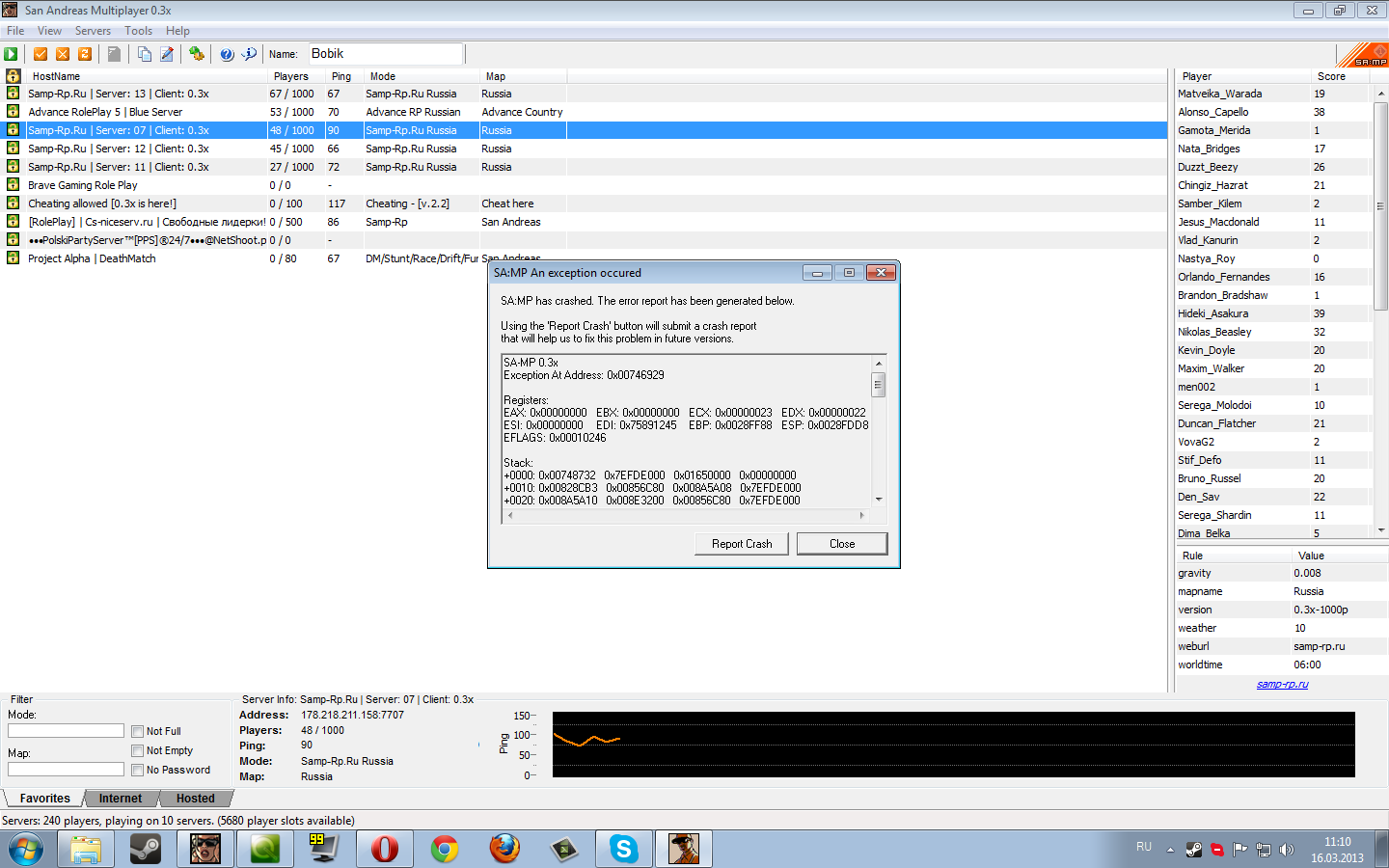Screen dimensions: 1389x868
Task: Click the Action Center flag tray icon
Action: 1239,850
